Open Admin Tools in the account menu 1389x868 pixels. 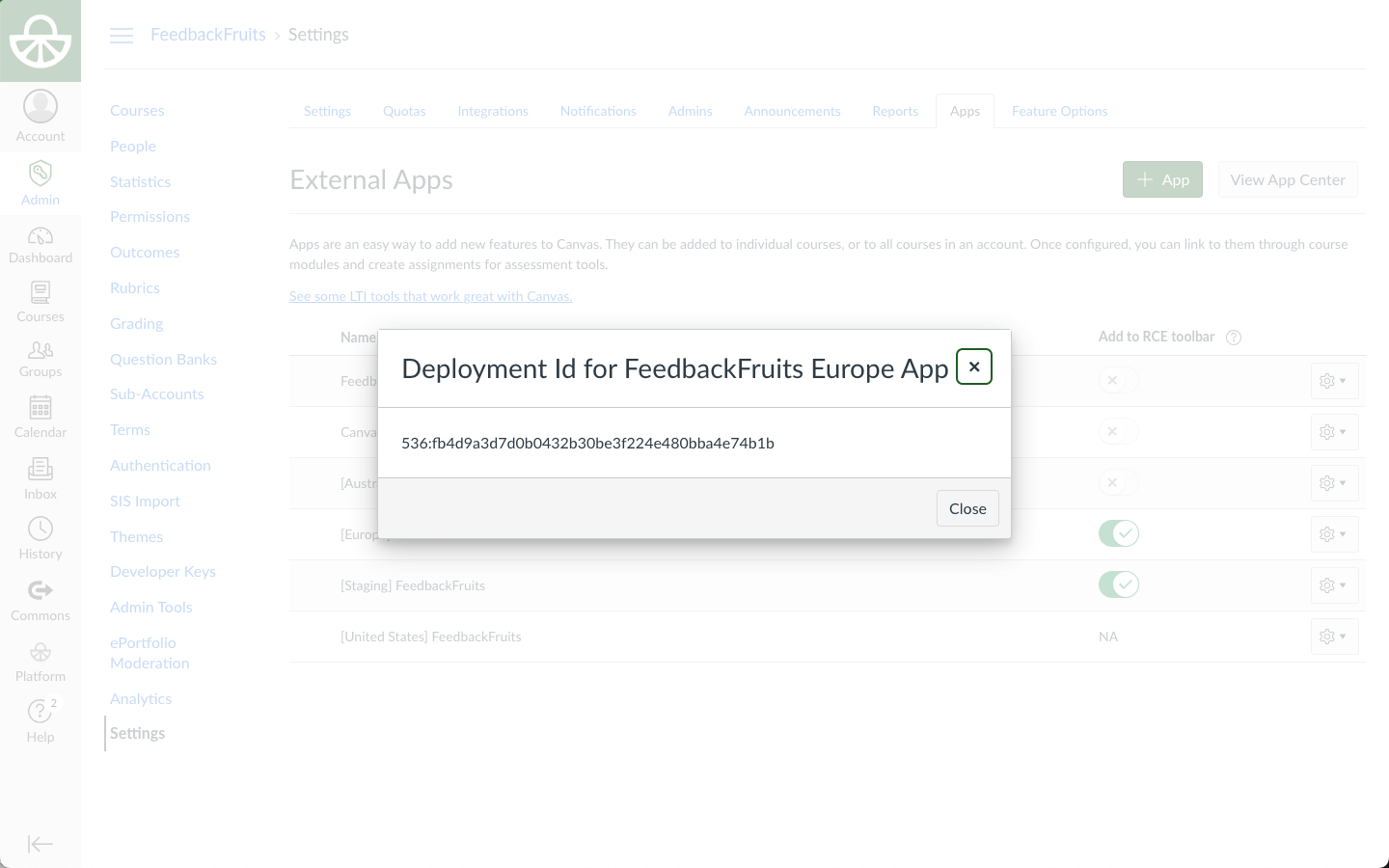click(151, 608)
